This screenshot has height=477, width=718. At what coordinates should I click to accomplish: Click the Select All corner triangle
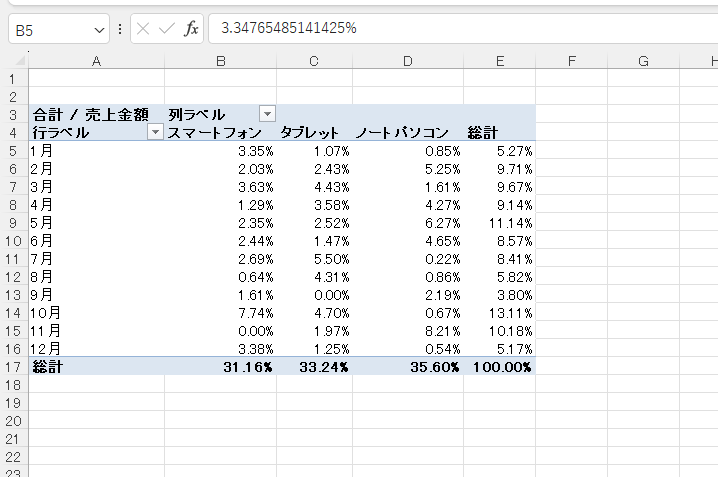[x=20, y=60]
